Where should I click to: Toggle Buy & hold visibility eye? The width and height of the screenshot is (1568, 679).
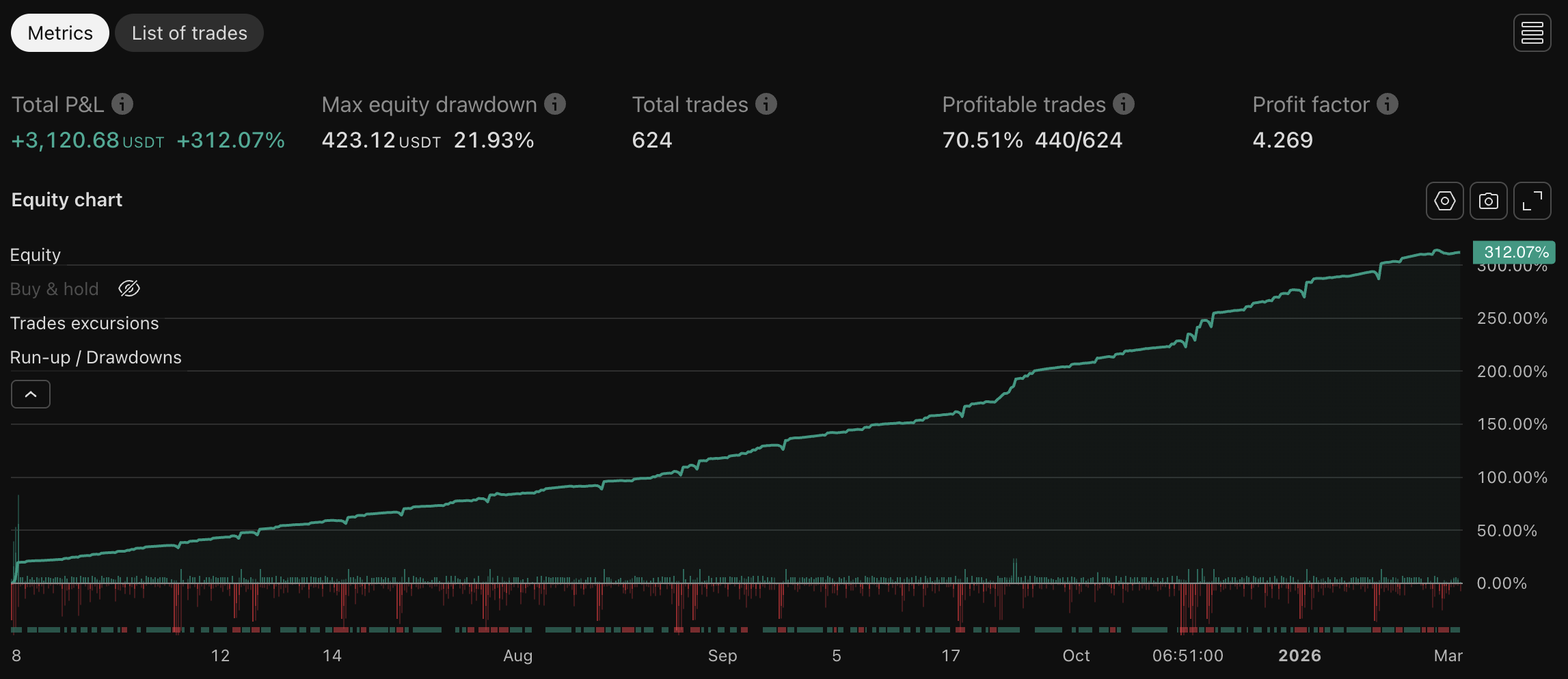click(129, 289)
